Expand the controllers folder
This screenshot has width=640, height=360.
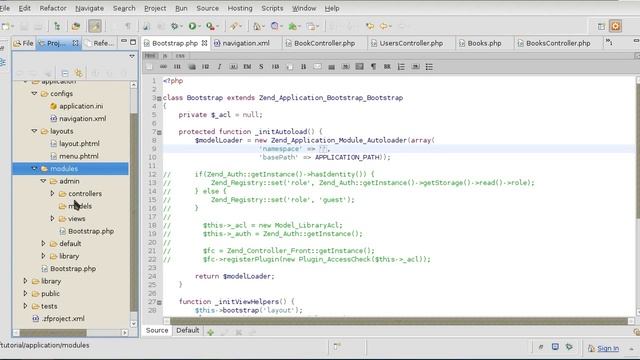tap(52, 193)
